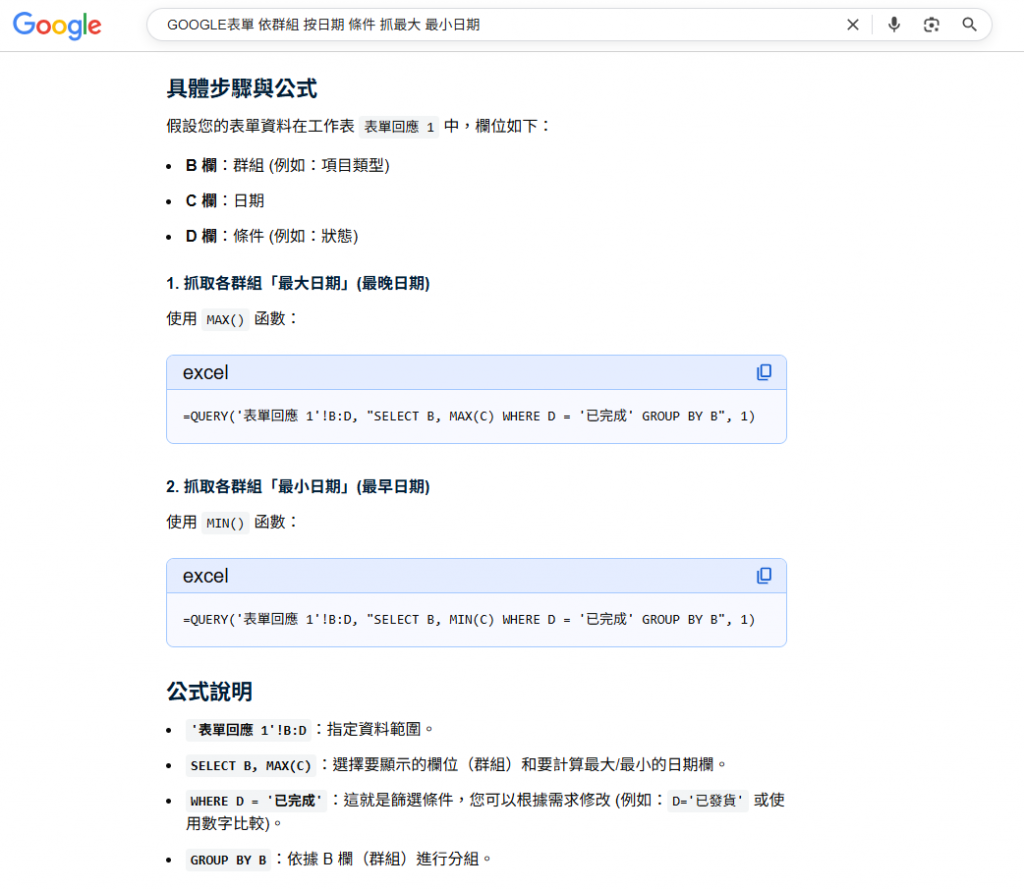This screenshot has height=890, width=1024.
Task: Click subheading 1. 抓取各群組「最大日期」
Action: [x=298, y=283]
